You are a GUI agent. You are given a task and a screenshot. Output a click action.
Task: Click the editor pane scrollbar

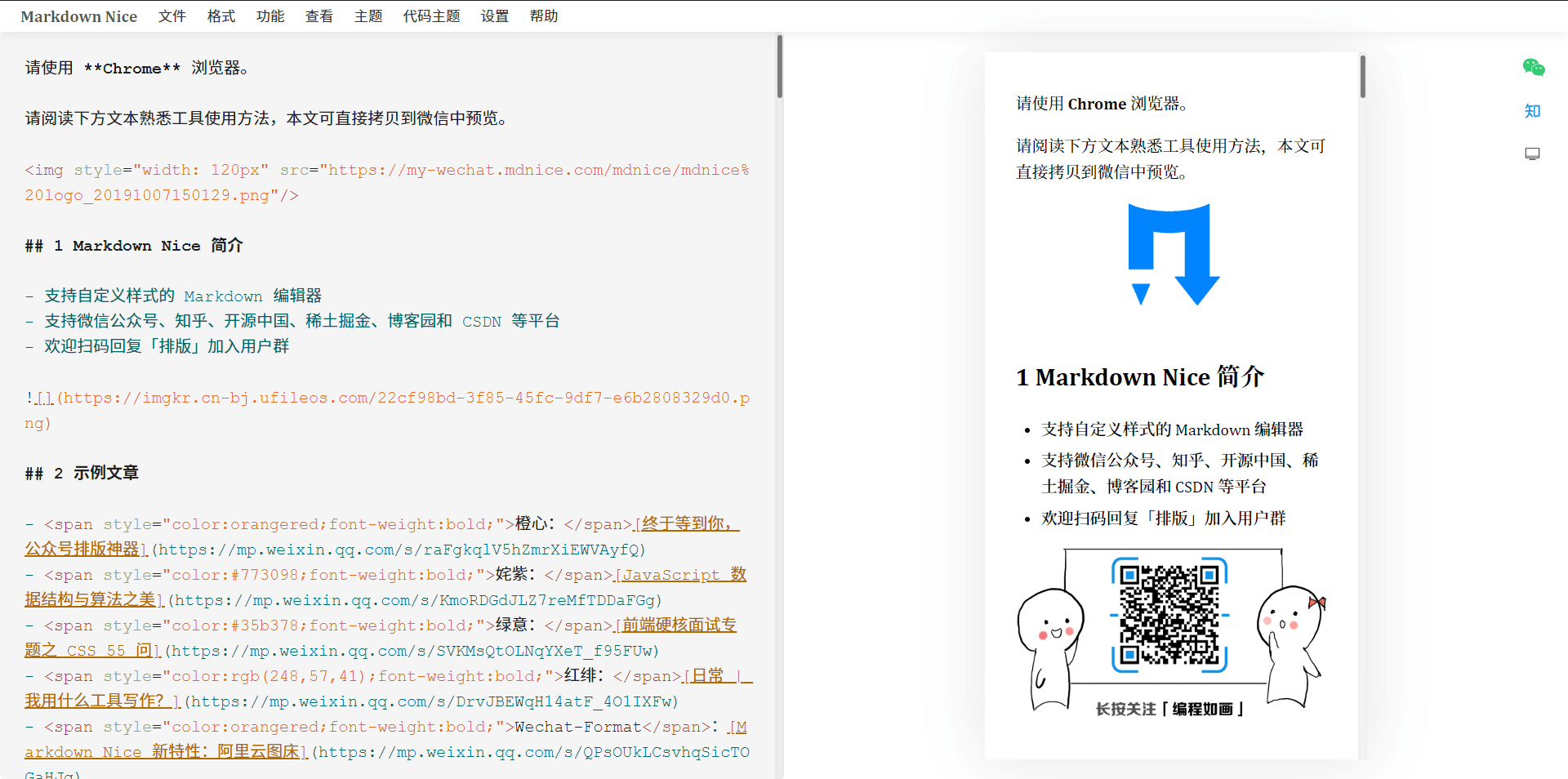click(780, 65)
